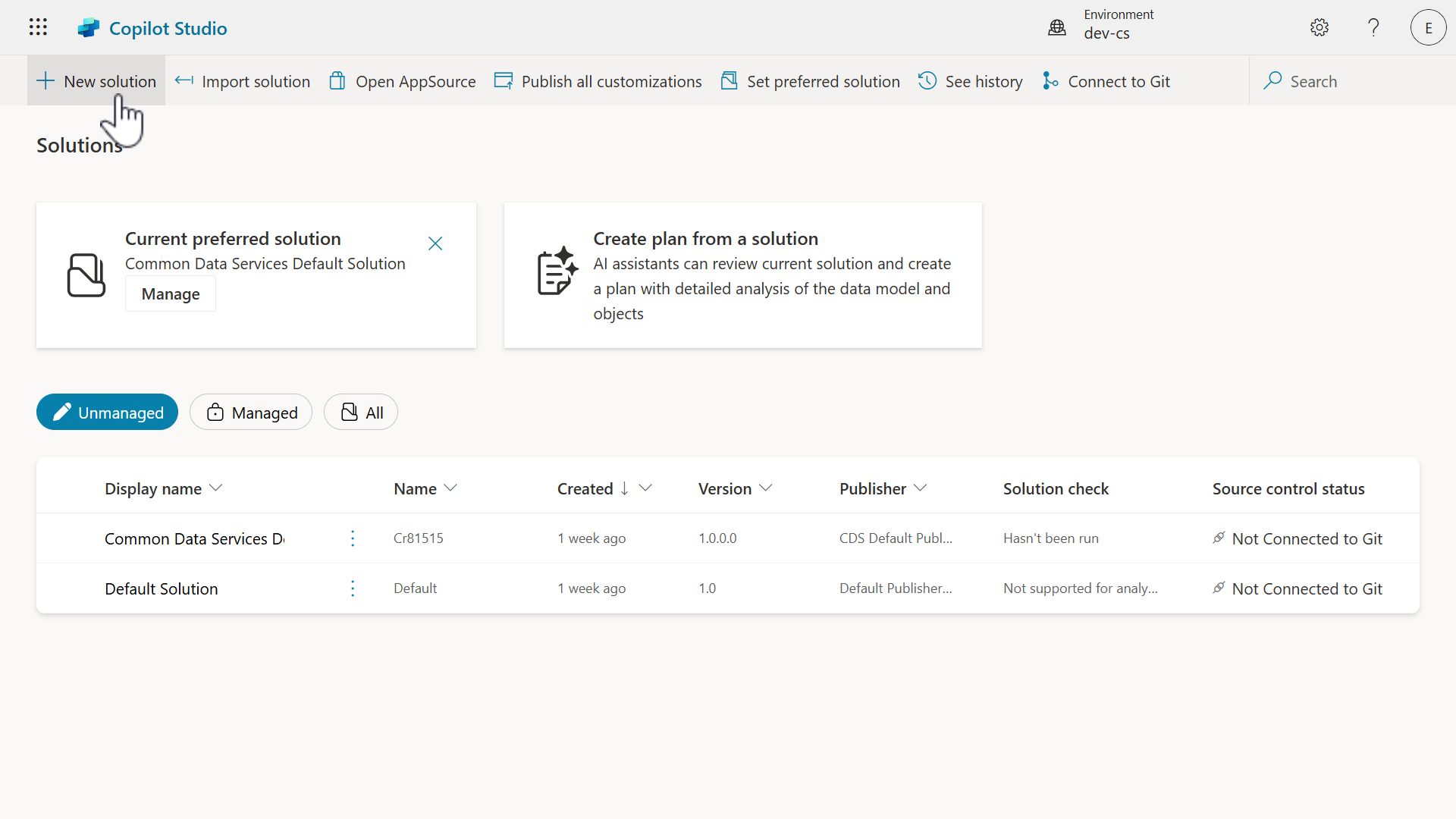Open more options for Default Solution row
Viewport: 1456px width, 819px height.
coord(353,588)
